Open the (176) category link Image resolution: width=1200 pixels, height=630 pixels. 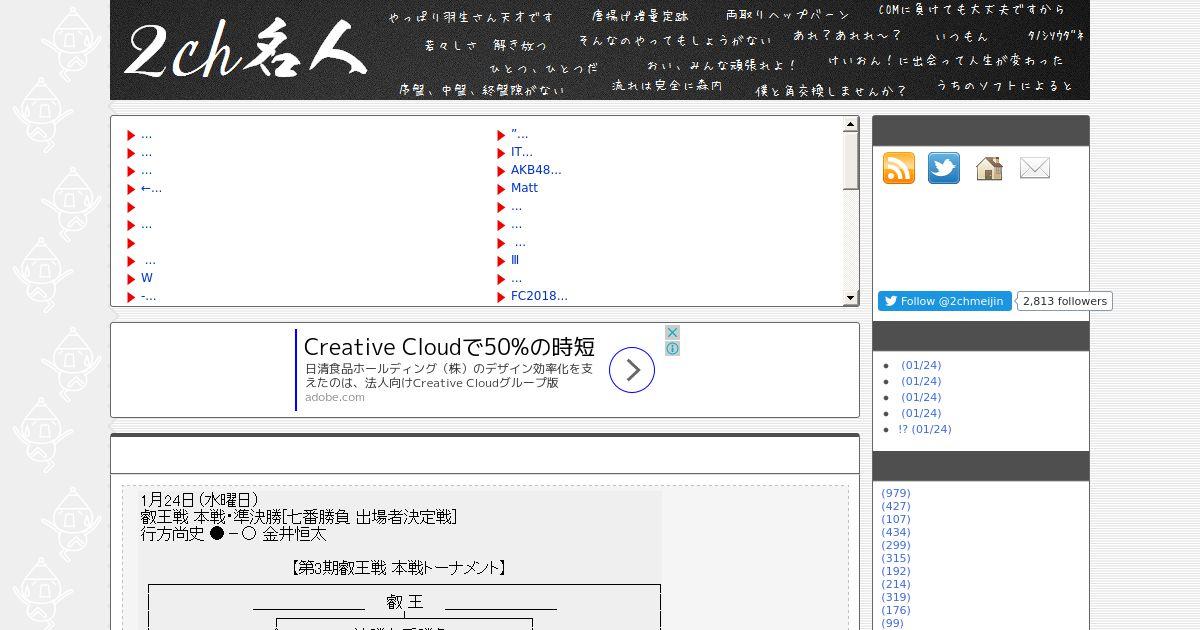(x=896, y=610)
